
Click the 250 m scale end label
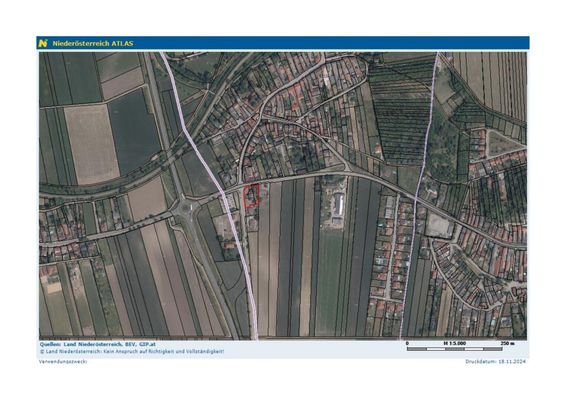[x=507, y=343]
